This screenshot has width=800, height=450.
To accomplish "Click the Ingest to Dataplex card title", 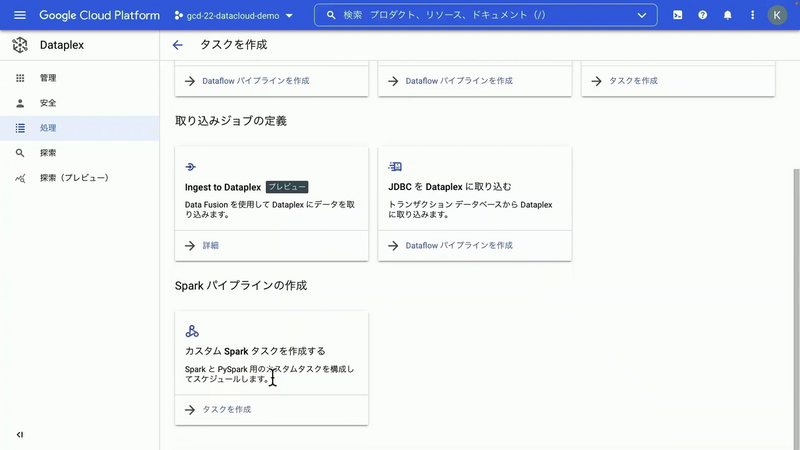I will (x=223, y=187).
